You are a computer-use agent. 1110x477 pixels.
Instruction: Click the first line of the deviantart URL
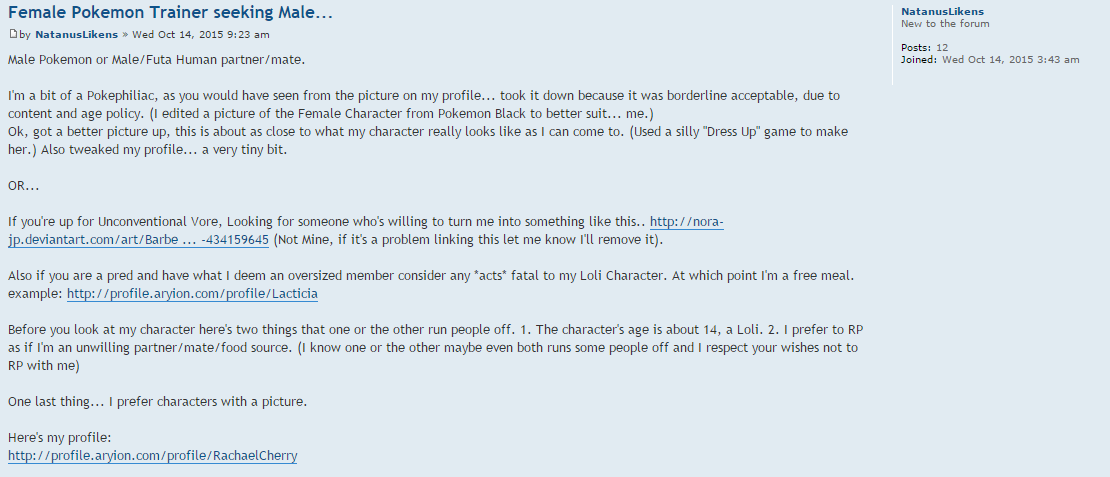[687, 222]
